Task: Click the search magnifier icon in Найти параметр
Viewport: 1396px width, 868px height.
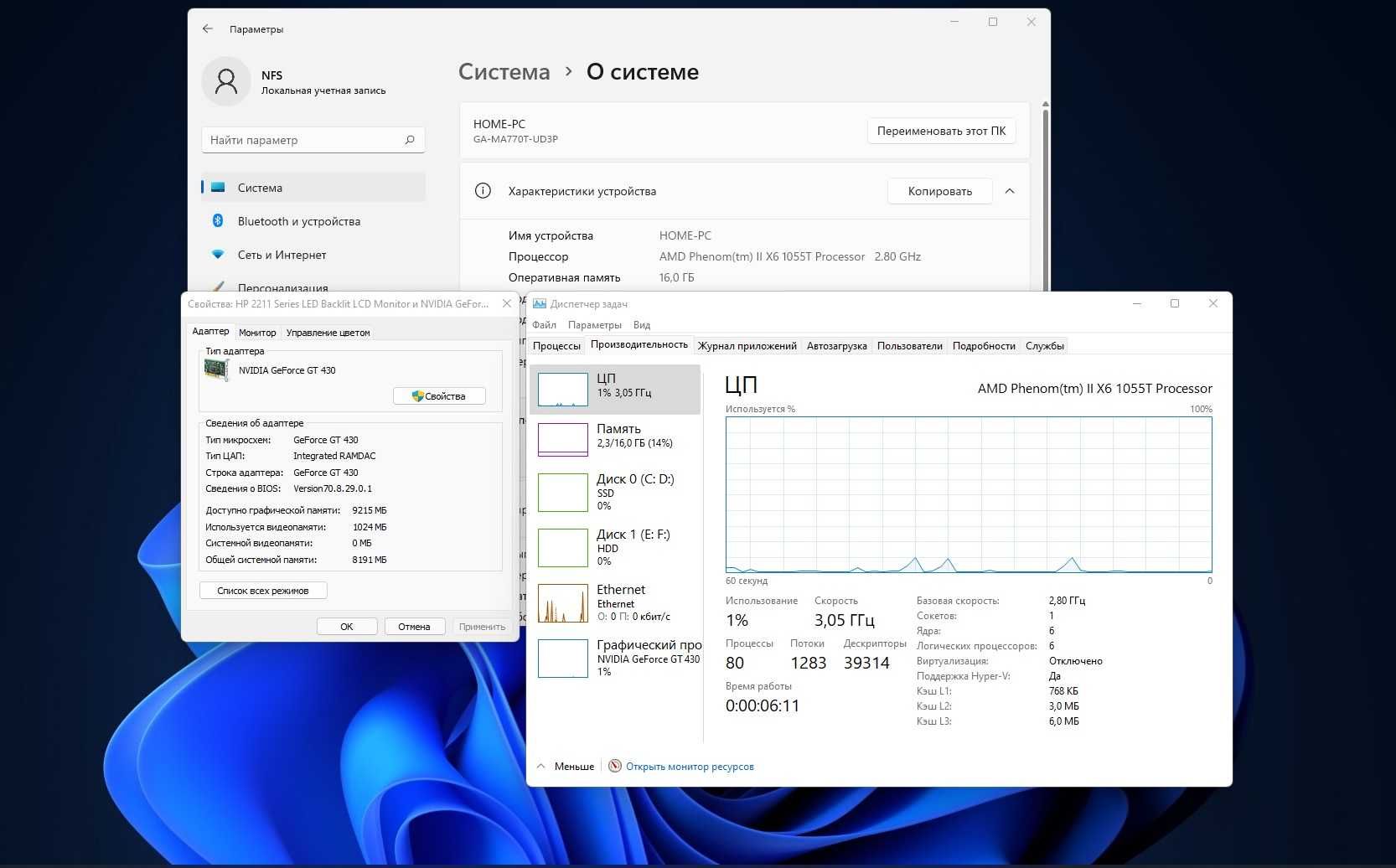Action: coord(410,140)
